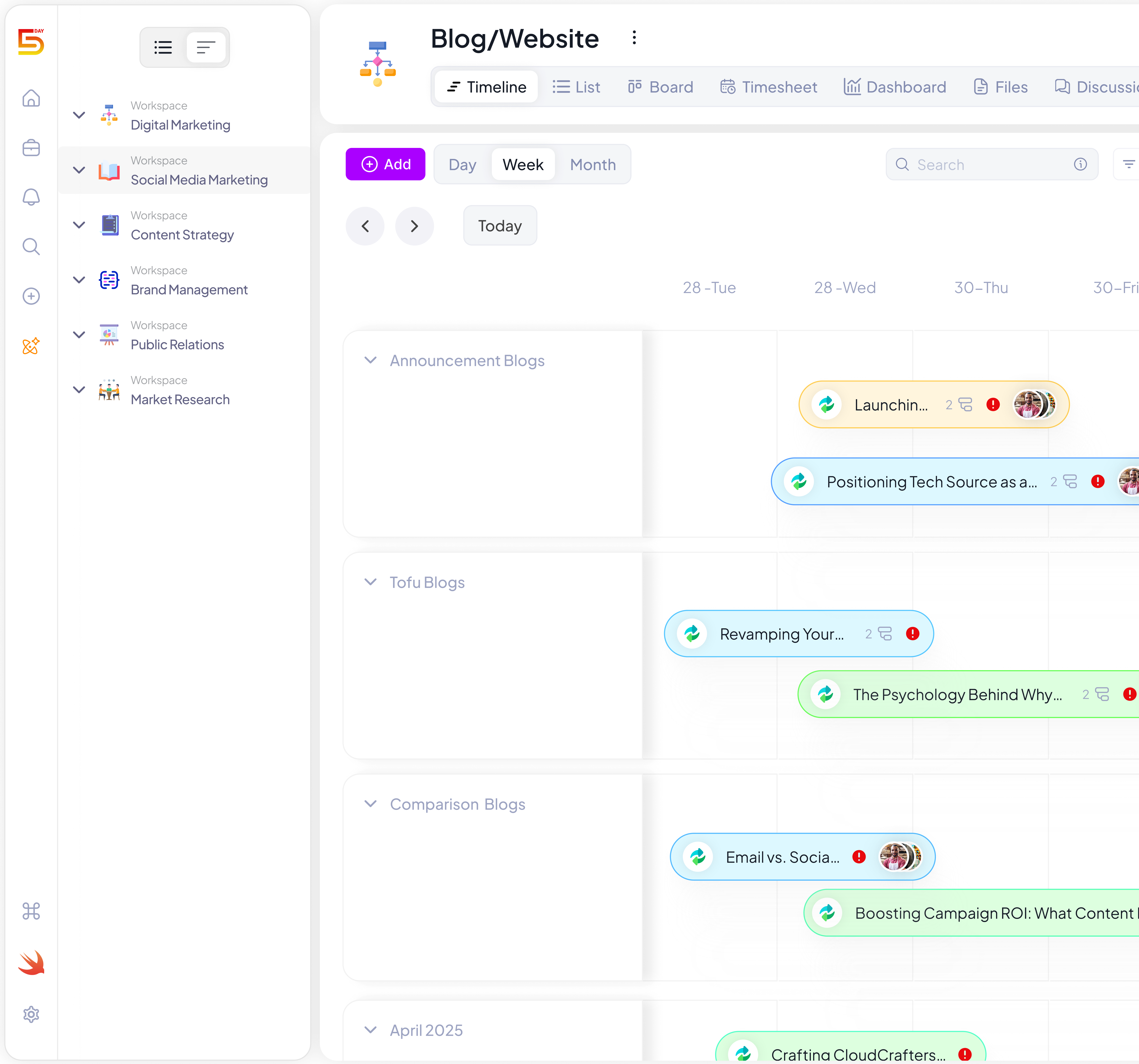This screenshot has height=1064, width=1139.
Task: Switch to Files tab
Action: pyautogui.click(x=1000, y=87)
